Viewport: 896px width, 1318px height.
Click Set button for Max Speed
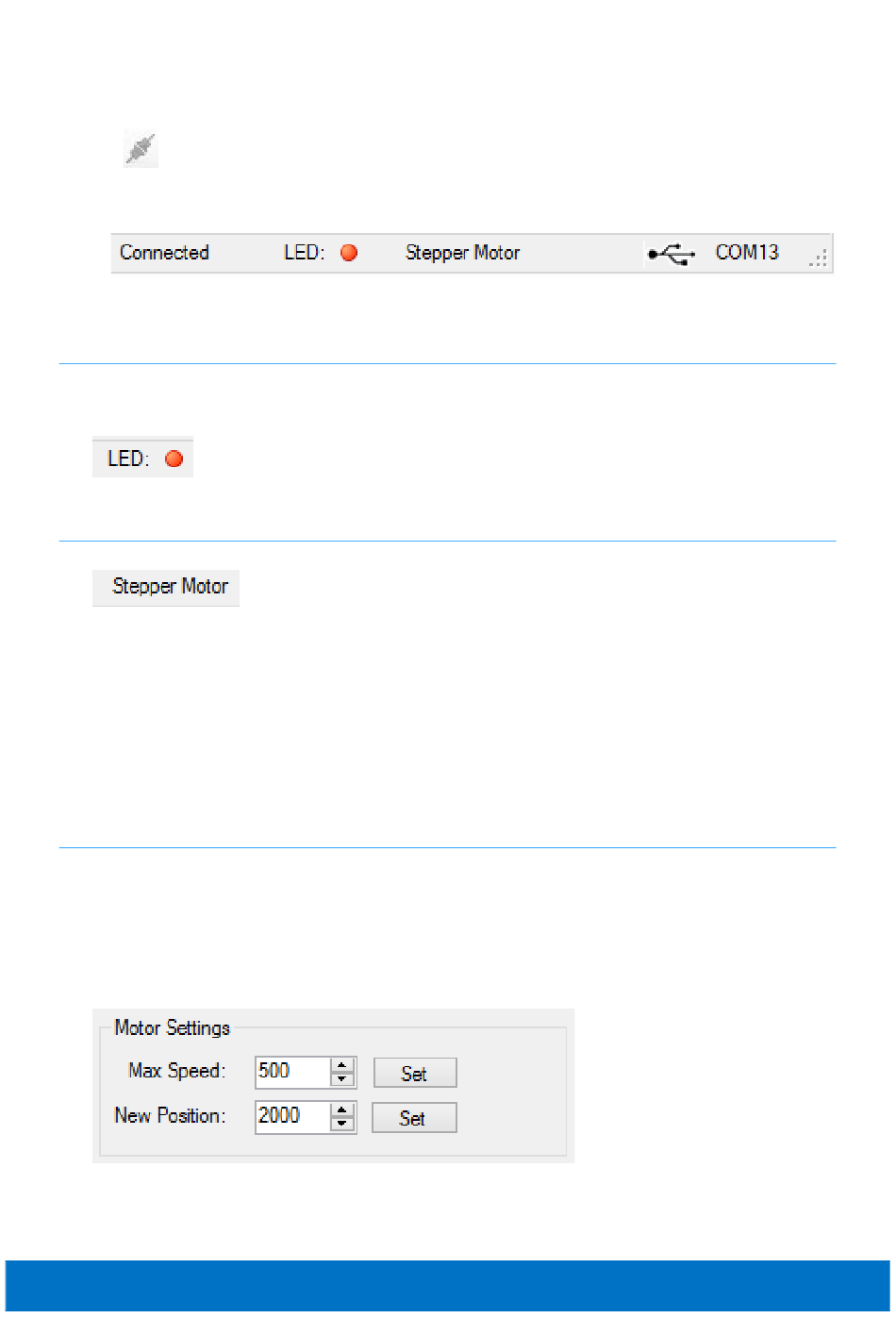pyautogui.click(x=415, y=1073)
